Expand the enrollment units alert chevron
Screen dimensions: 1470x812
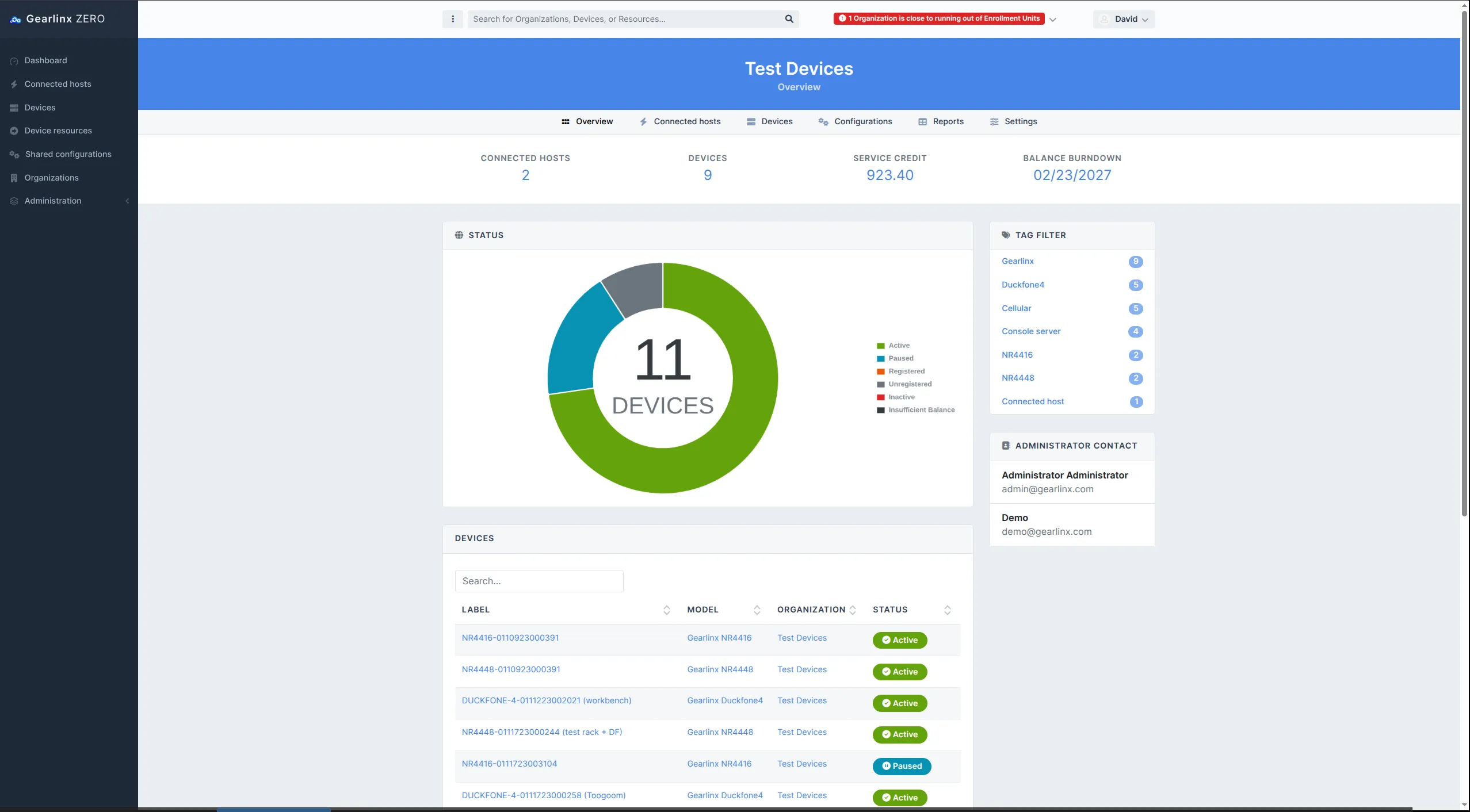coord(1053,19)
